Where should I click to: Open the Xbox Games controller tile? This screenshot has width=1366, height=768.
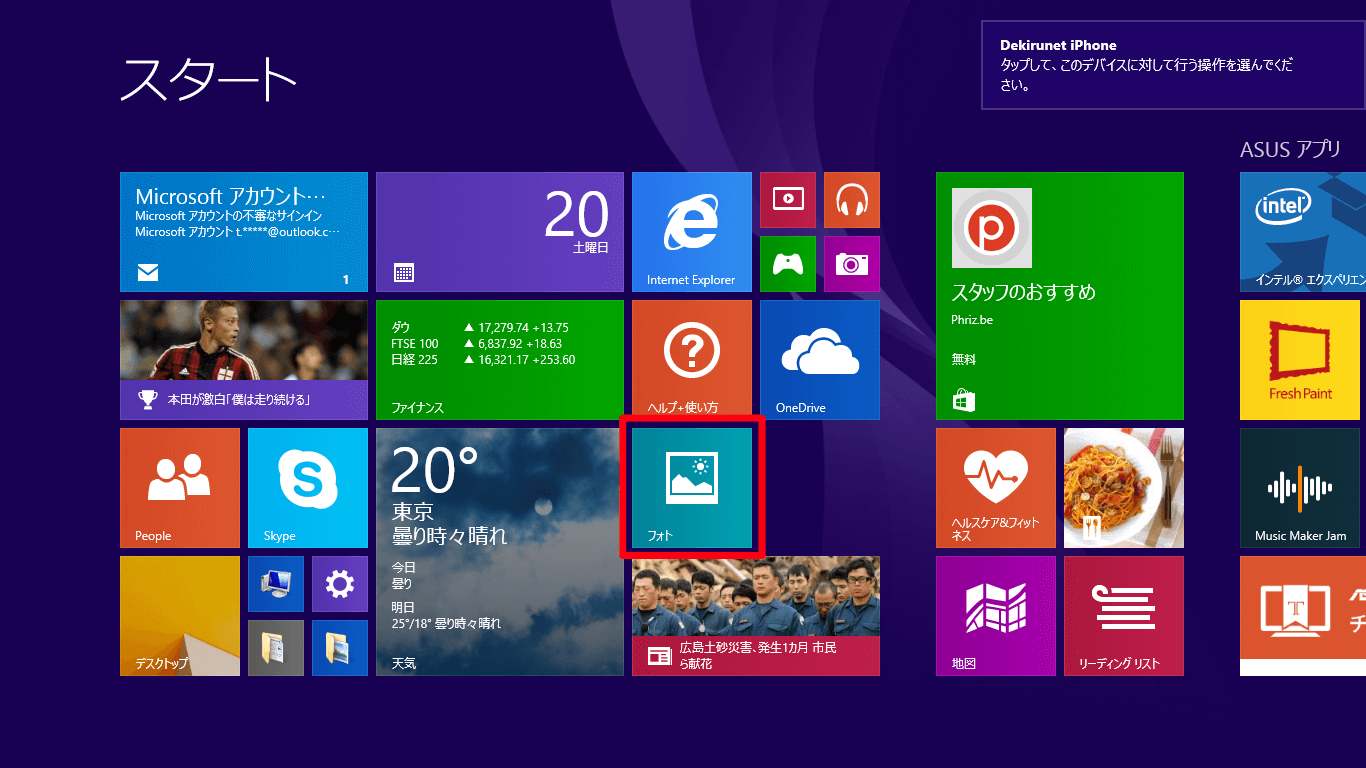[x=788, y=264]
